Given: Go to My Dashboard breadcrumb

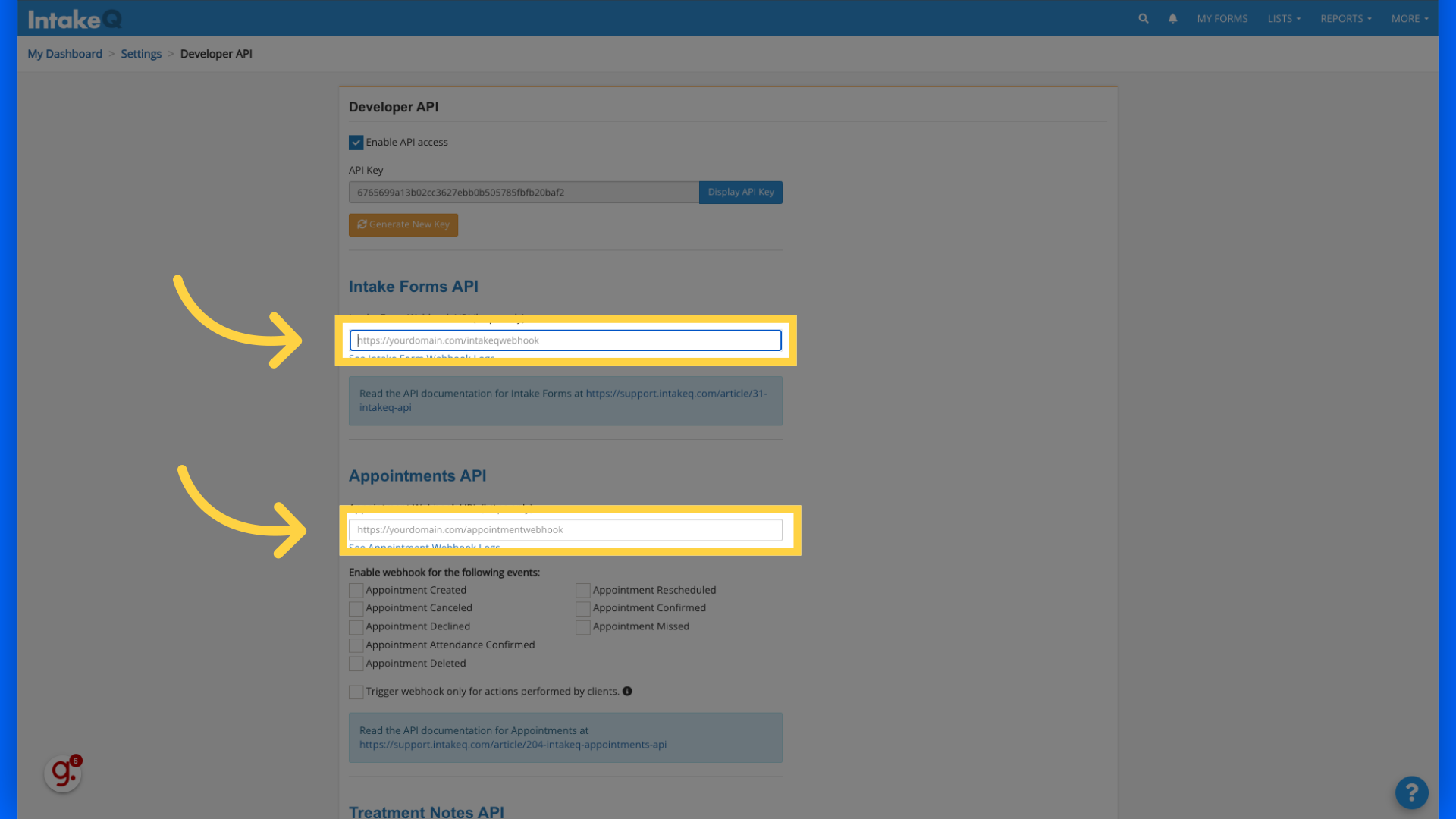Looking at the screenshot, I should pos(64,54).
